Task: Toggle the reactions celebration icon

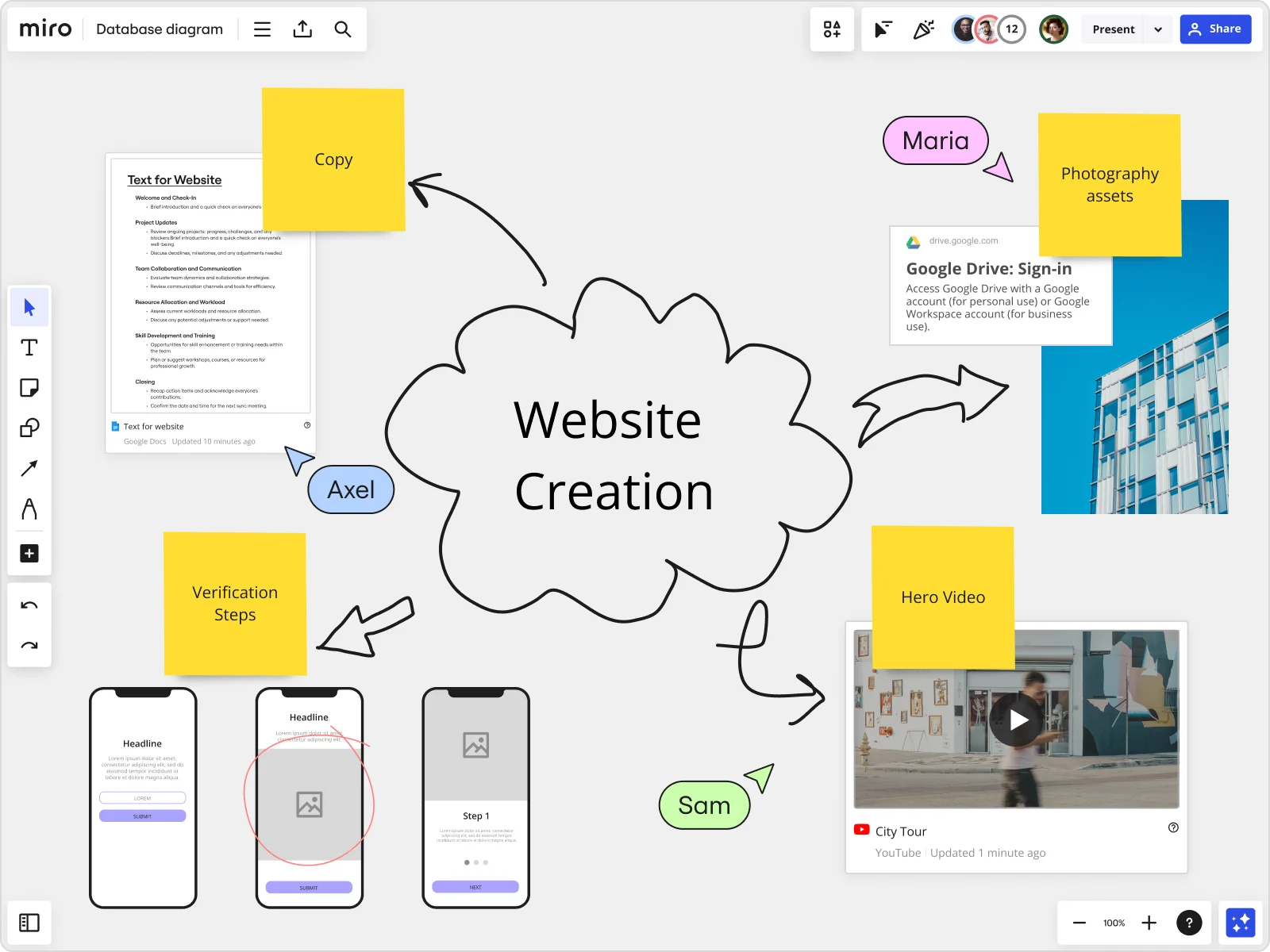Action: point(923,29)
